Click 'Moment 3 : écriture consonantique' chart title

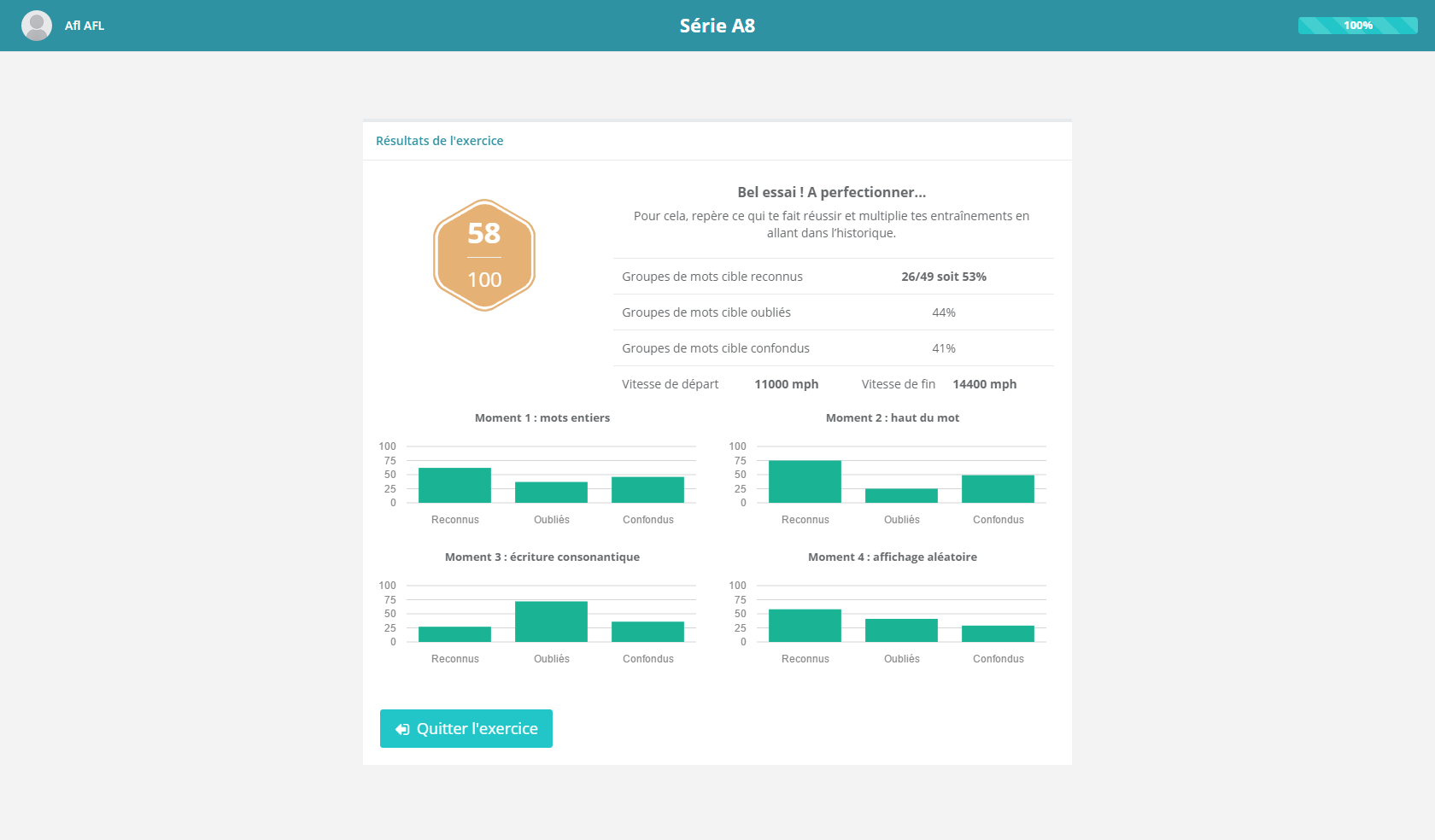tap(542, 557)
